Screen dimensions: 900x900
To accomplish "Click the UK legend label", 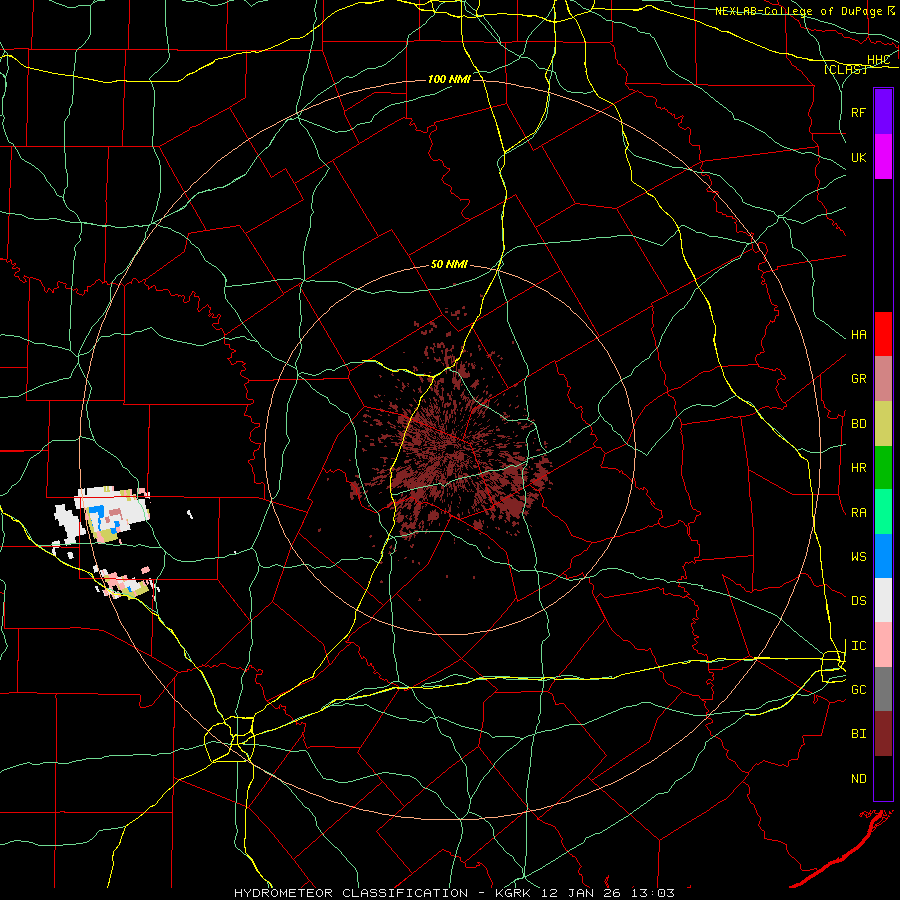I will (x=859, y=157).
